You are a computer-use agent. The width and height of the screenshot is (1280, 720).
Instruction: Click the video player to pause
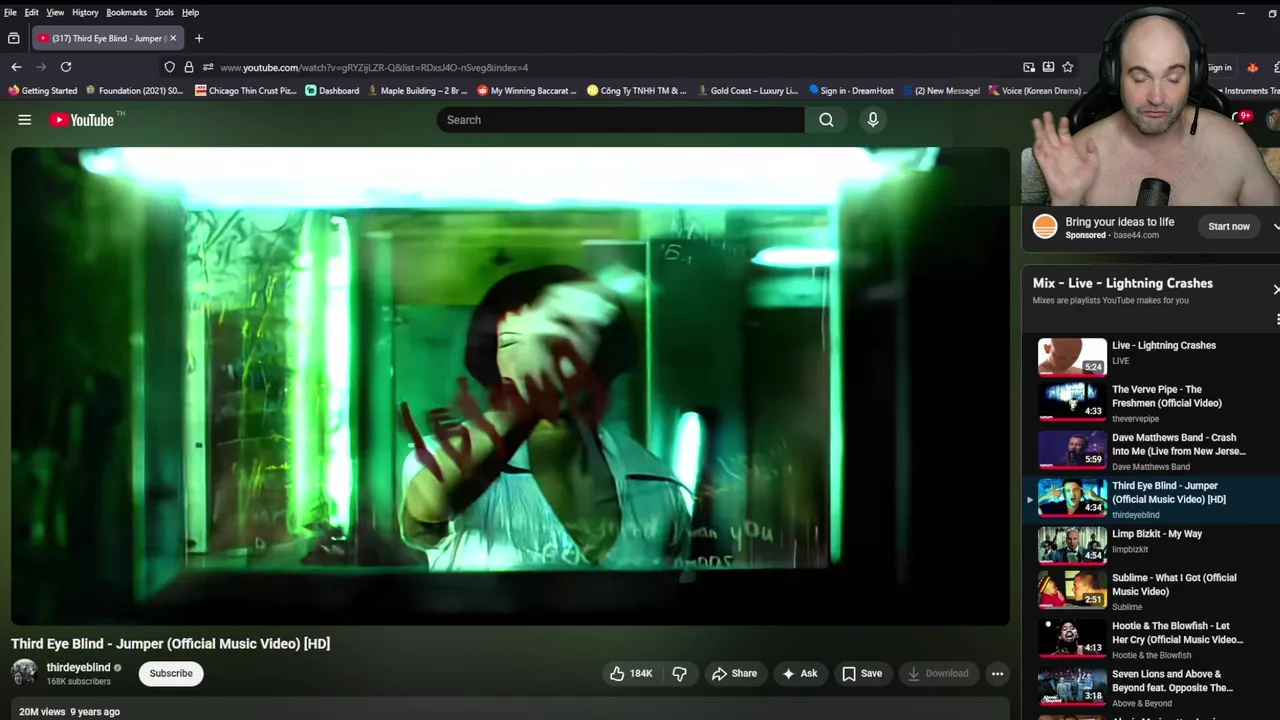[x=510, y=386]
